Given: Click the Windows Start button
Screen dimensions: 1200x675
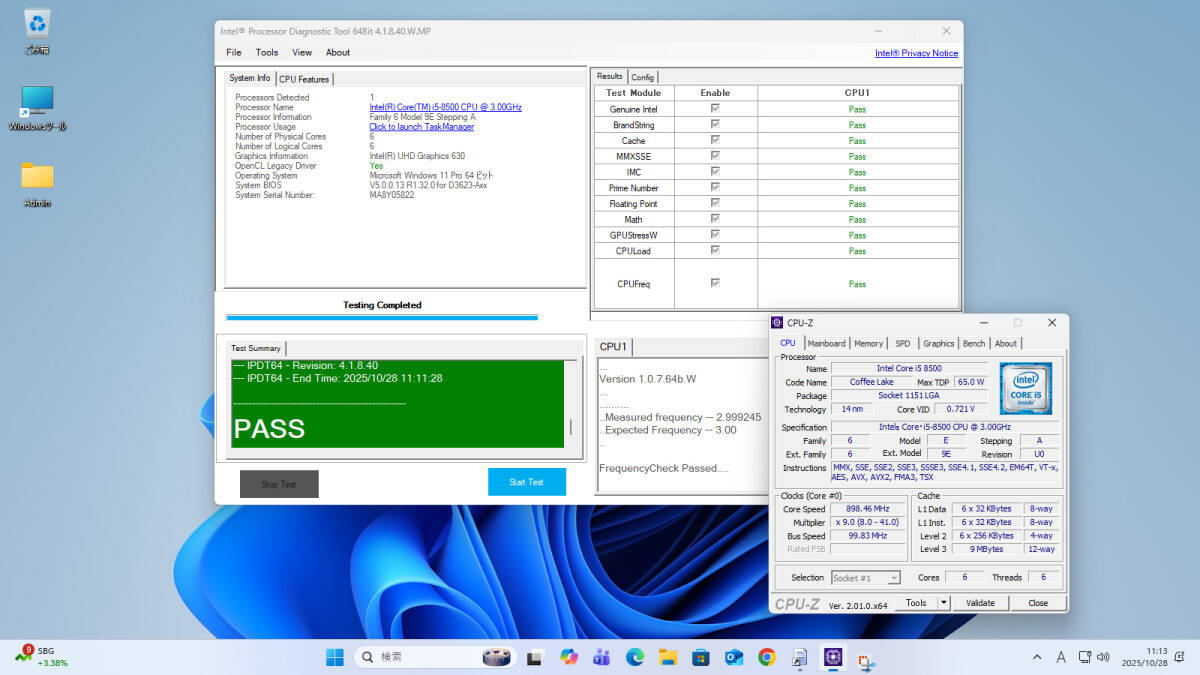Looking at the screenshot, I should (334, 657).
